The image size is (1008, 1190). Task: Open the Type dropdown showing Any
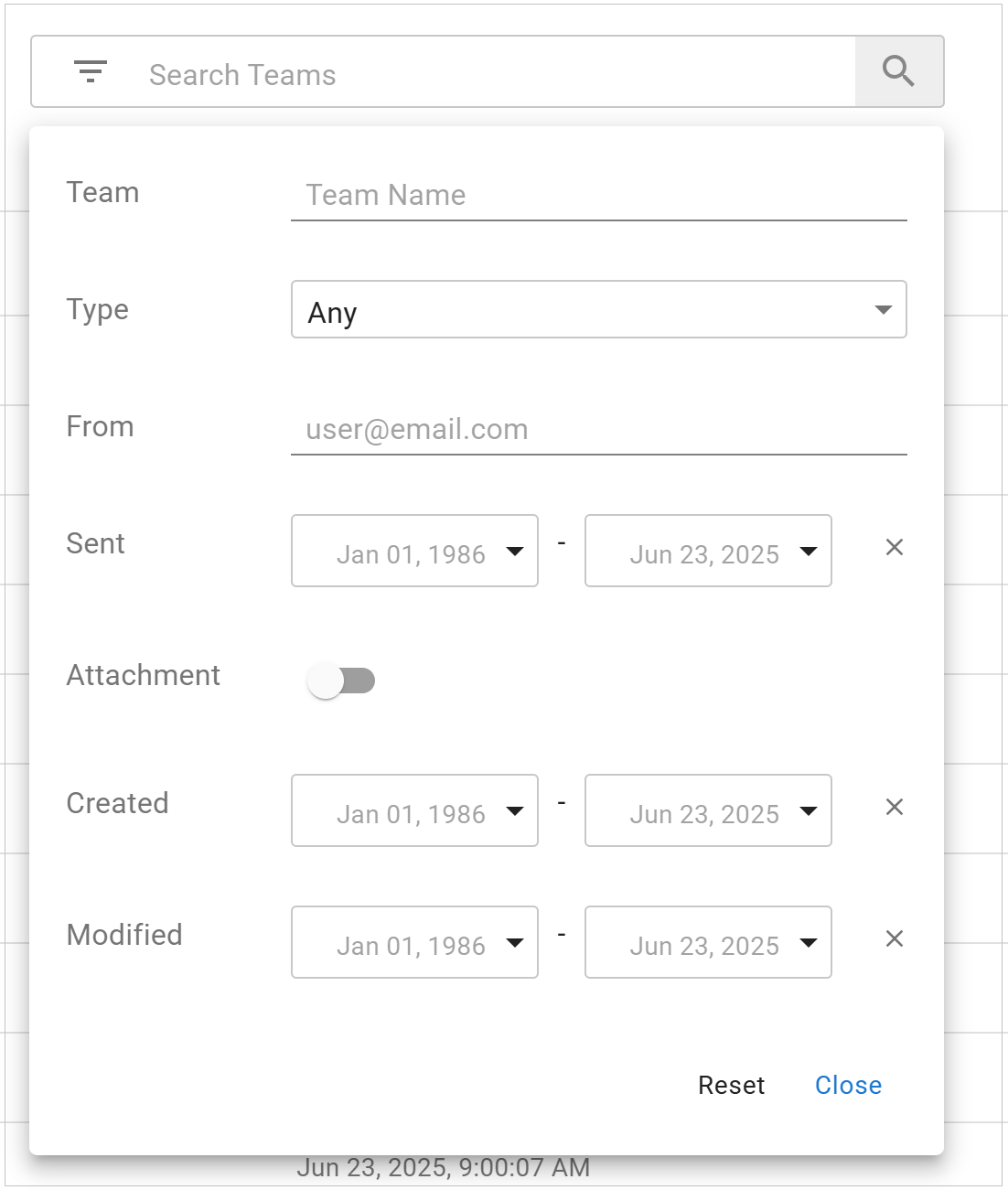(x=599, y=309)
